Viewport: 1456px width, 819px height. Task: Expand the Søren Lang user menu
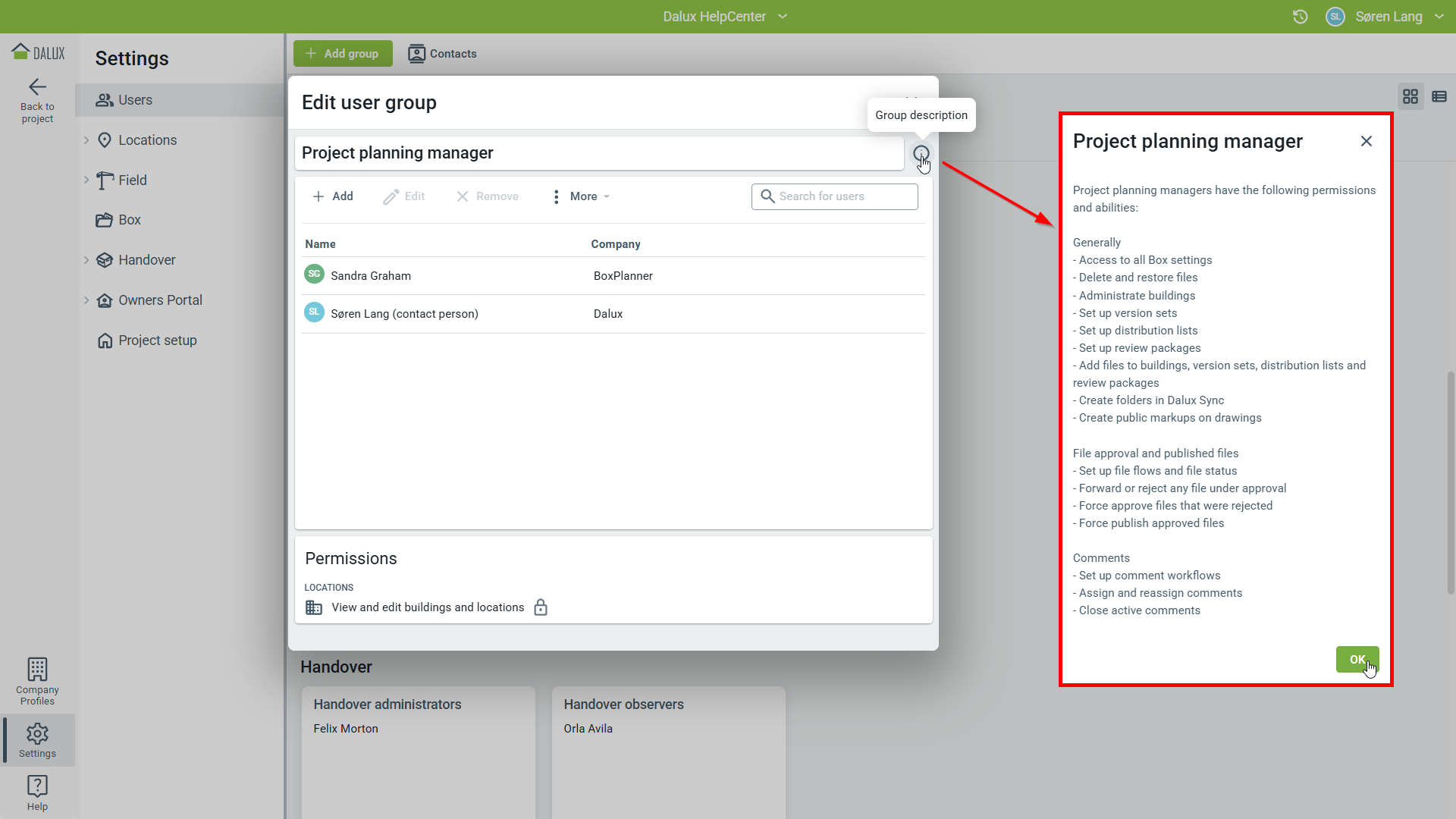1388,17
